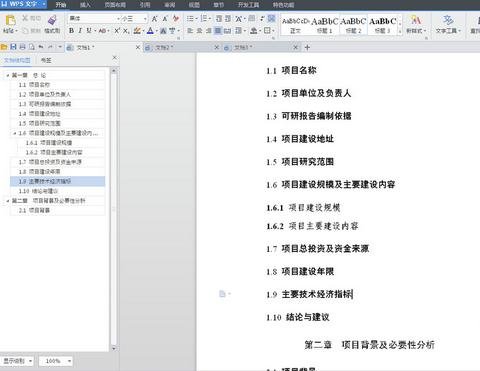Click the Cut scissors icon
The width and height of the screenshot is (480, 371).
[x=25, y=18]
